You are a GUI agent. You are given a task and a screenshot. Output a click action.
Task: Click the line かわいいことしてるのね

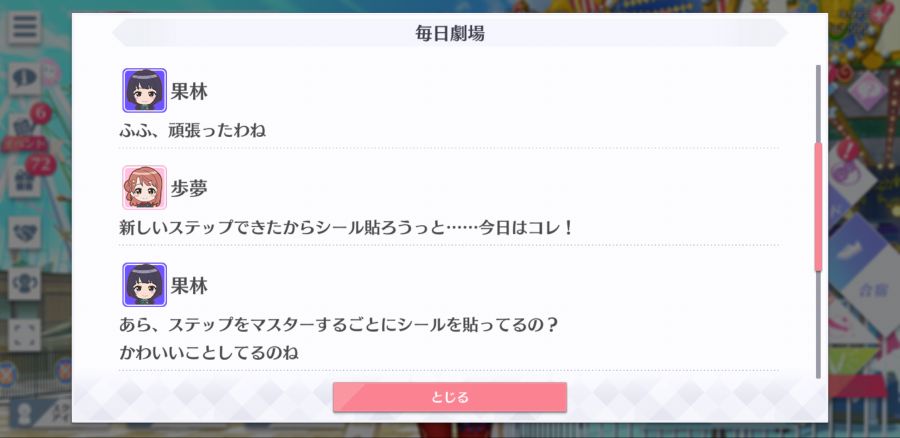[209, 352]
